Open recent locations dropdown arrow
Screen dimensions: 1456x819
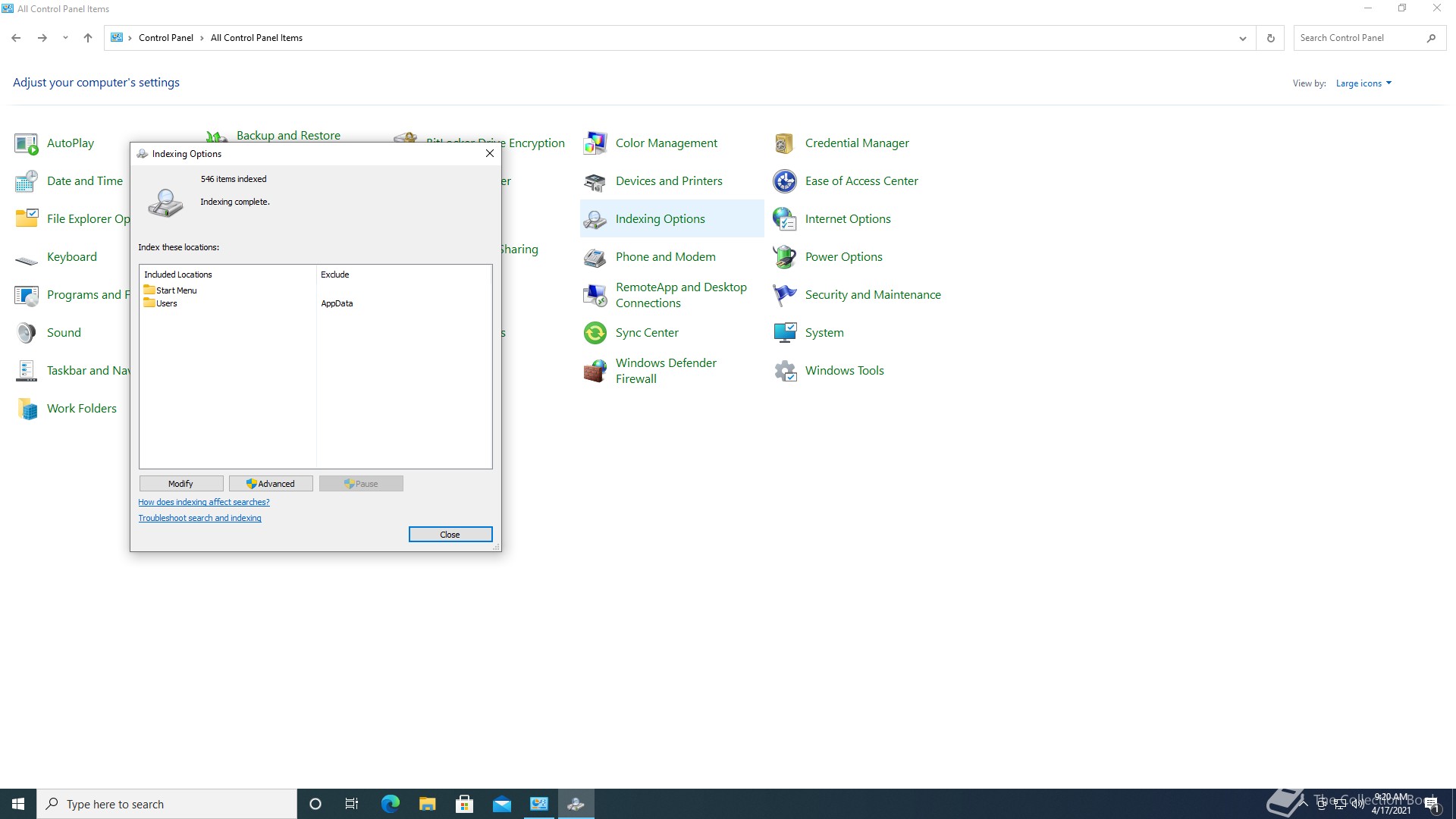pyautogui.click(x=65, y=38)
